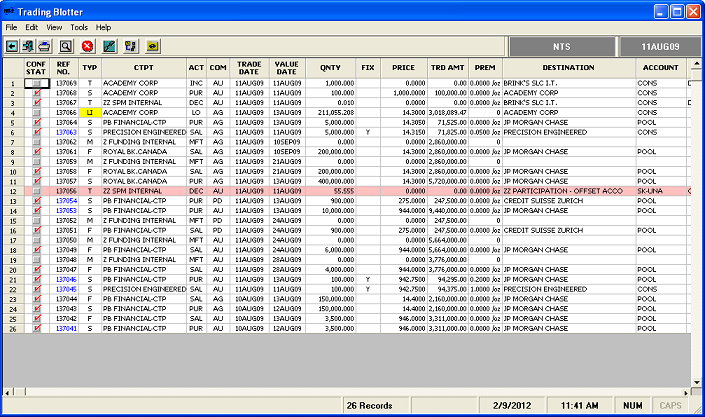Open blue reference number 137046
Screen dimensions: 705x417
66,279
